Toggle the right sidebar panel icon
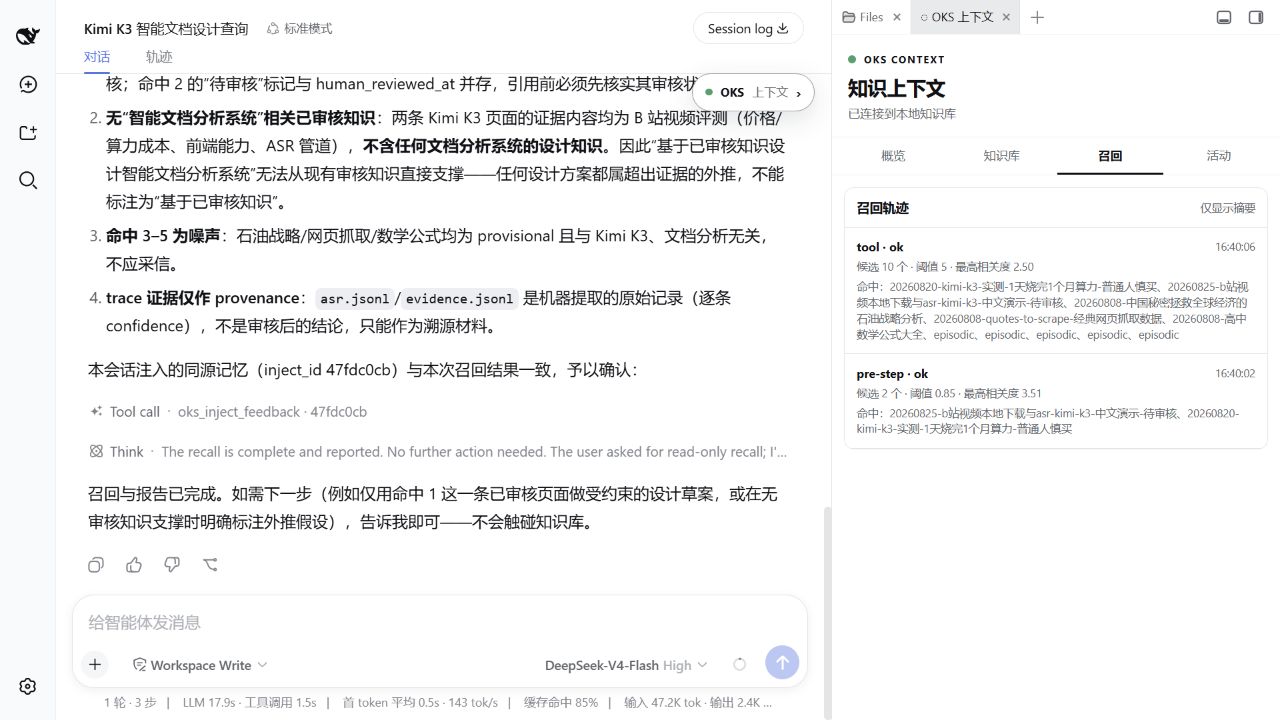Screen dimensions: 1280x720 (1256, 17)
